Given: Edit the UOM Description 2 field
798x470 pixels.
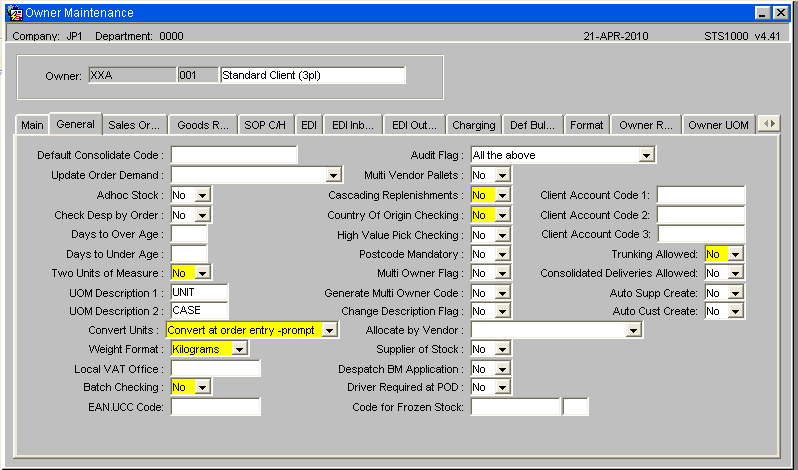Looking at the screenshot, I should (199, 311).
